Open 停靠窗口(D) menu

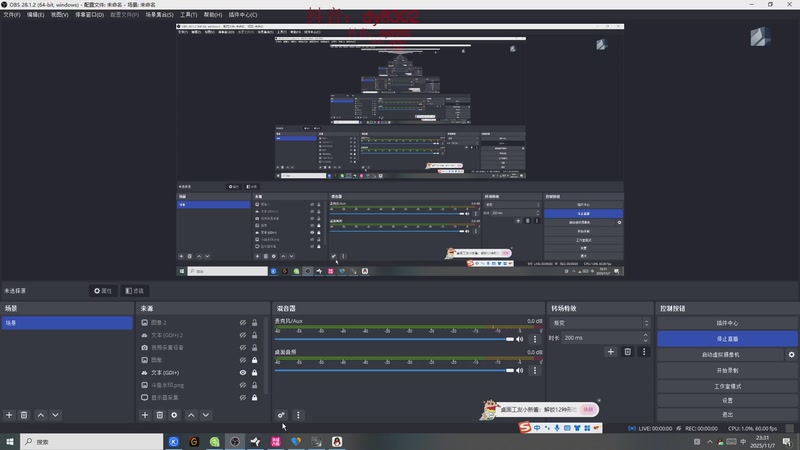(89, 15)
